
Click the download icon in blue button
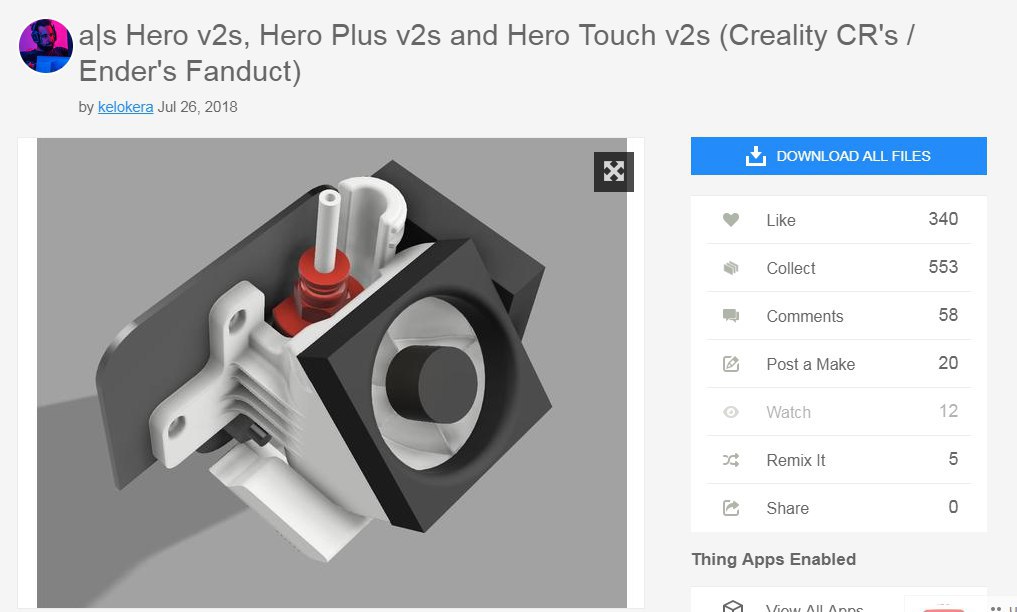click(x=756, y=156)
